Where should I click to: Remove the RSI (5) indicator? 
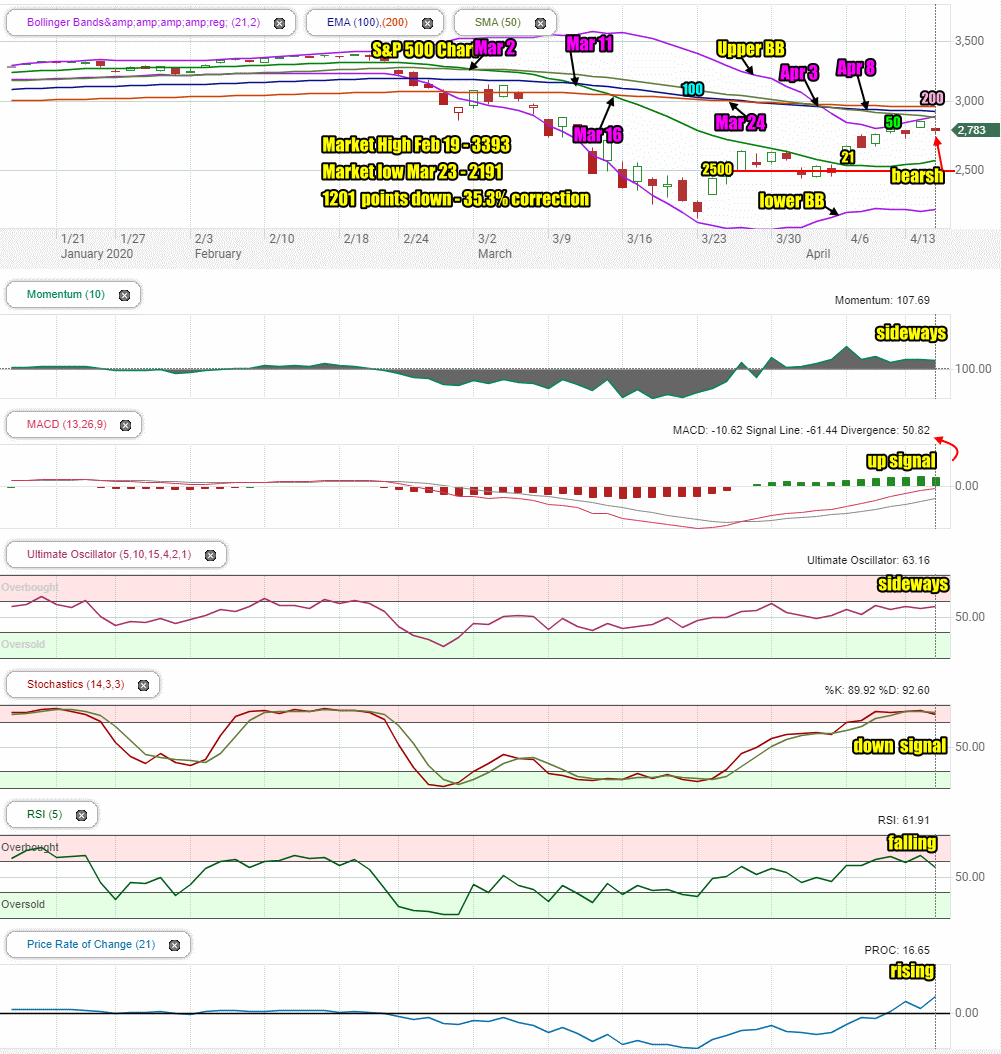point(81,815)
